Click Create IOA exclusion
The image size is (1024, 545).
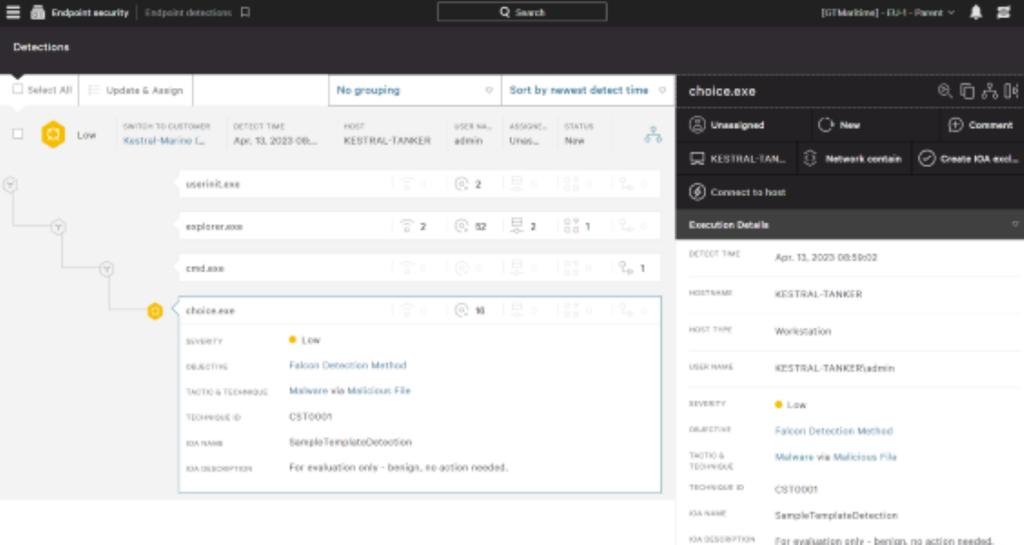point(968,159)
